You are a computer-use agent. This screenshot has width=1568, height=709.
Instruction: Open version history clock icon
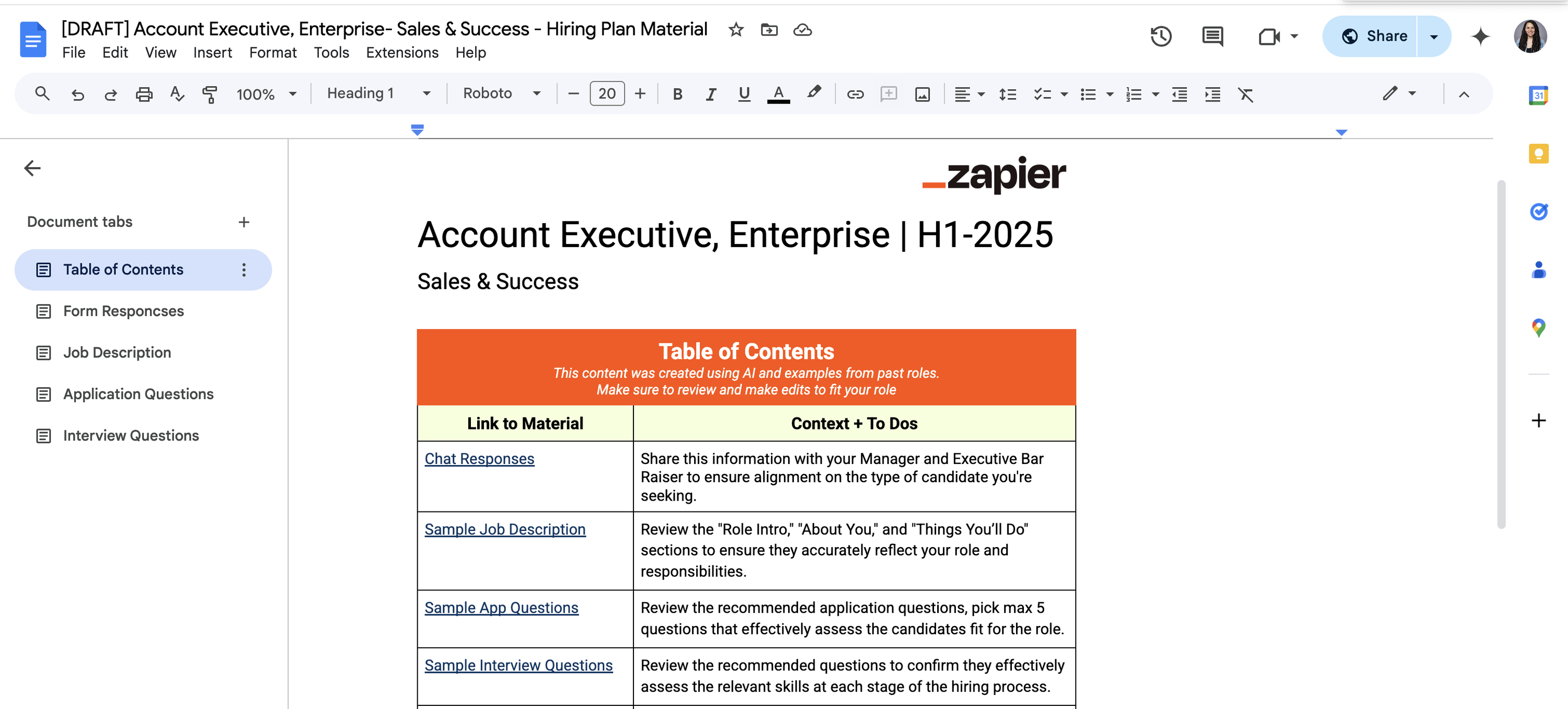tap(1161, 37)
